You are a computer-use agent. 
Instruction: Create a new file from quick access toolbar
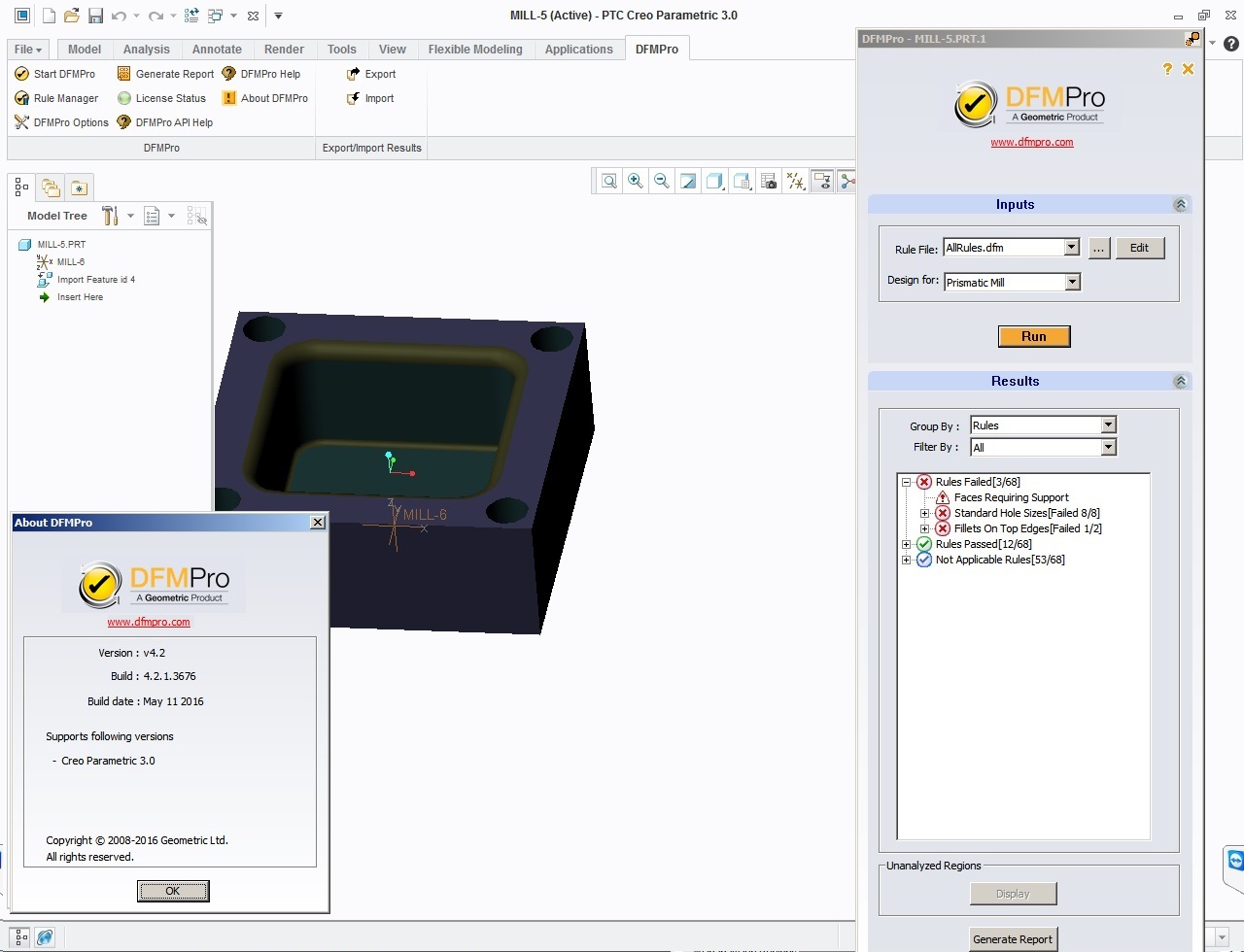(49, 16)
